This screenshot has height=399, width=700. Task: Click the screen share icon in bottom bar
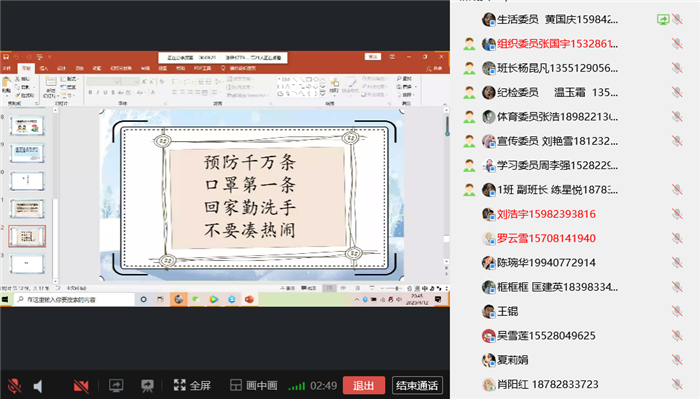click(116, 386)
